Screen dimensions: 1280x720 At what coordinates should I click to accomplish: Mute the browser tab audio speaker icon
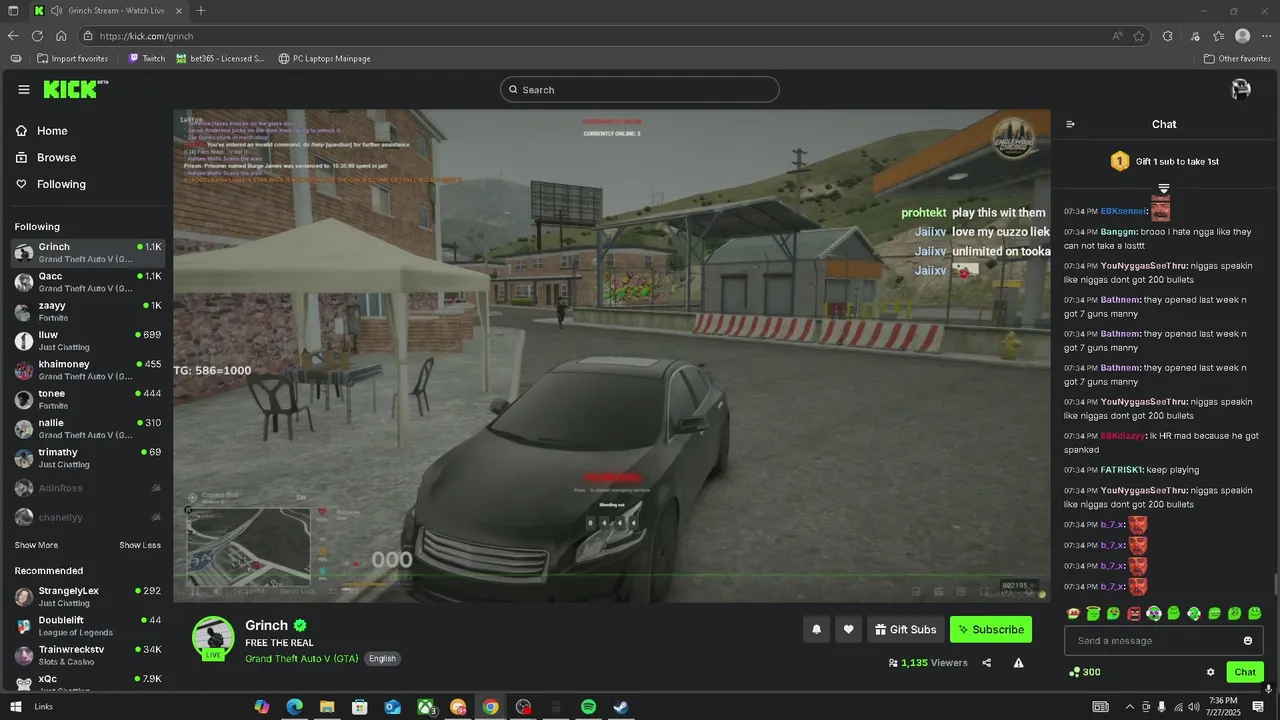coord(57,11)
